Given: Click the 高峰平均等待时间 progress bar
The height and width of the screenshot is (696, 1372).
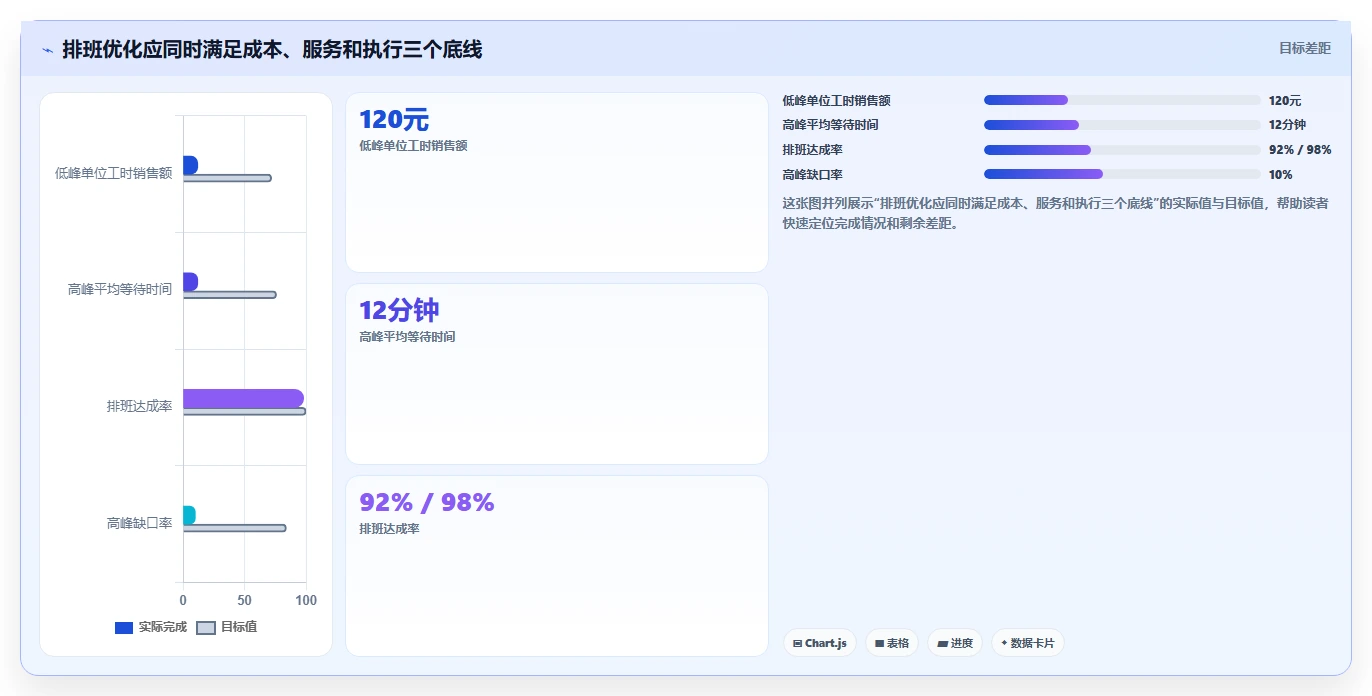Looking at the screenshot, I should tap(1122, 125).
